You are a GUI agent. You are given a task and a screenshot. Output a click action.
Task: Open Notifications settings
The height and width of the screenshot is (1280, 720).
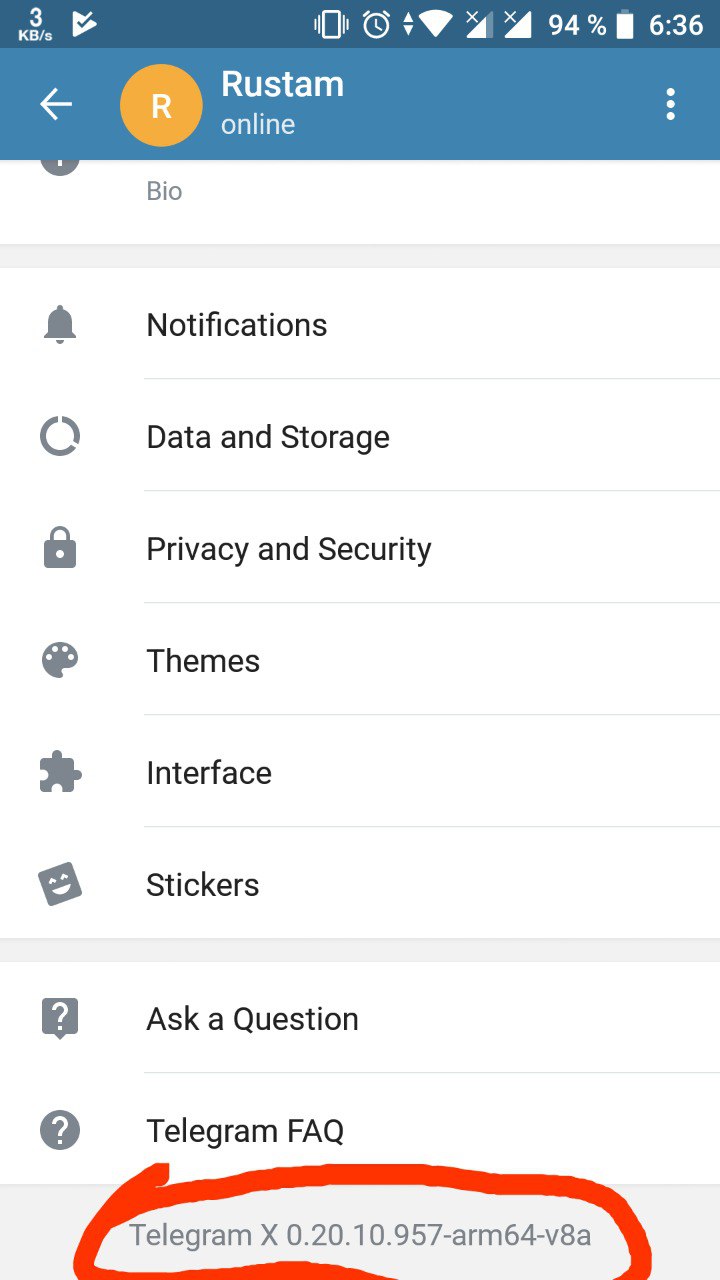[x=237, y=325]
